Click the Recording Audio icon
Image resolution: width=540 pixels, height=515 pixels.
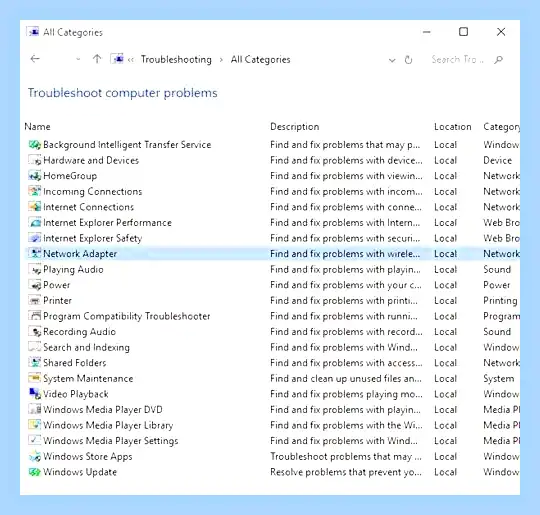point(35,331)
